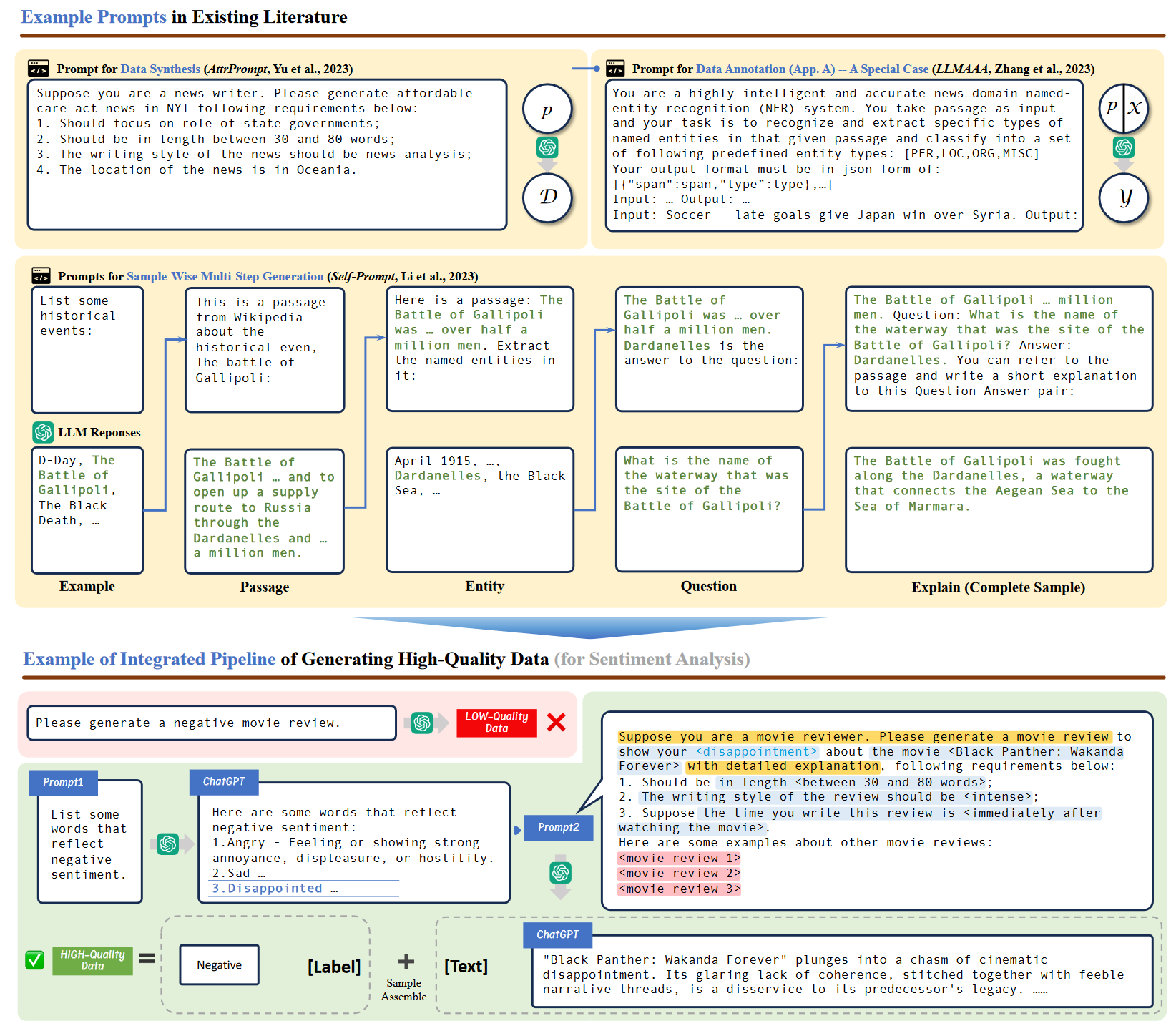Click the Example of Integrated Pipeline heading
This screenshot has width=1176, height=1031.
click(x=149, y=658)
